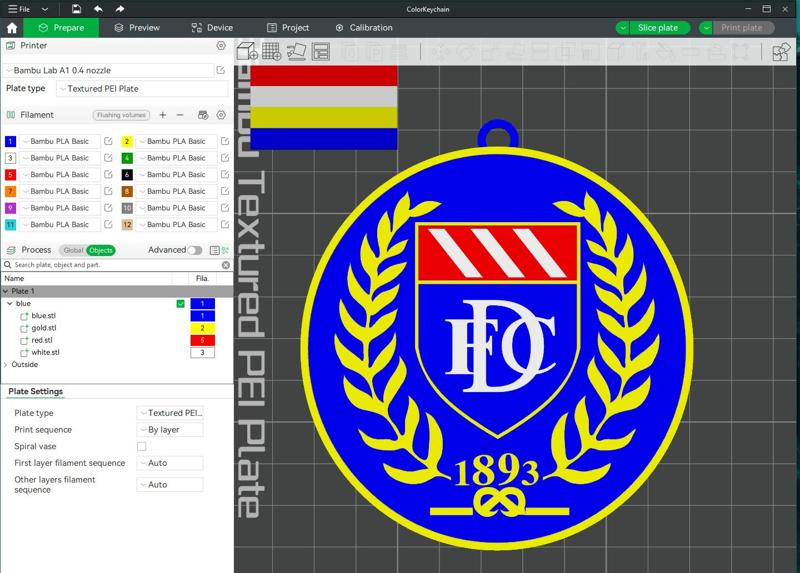Click the Slice plate button
Screen dimensions: 800x573
658,28
